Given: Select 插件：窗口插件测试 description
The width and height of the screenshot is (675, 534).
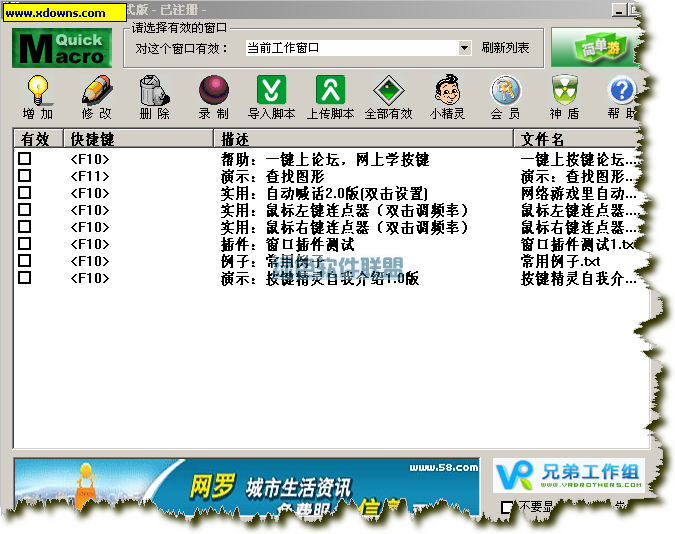Looking at the screenshot, I should tap(288, 244).
